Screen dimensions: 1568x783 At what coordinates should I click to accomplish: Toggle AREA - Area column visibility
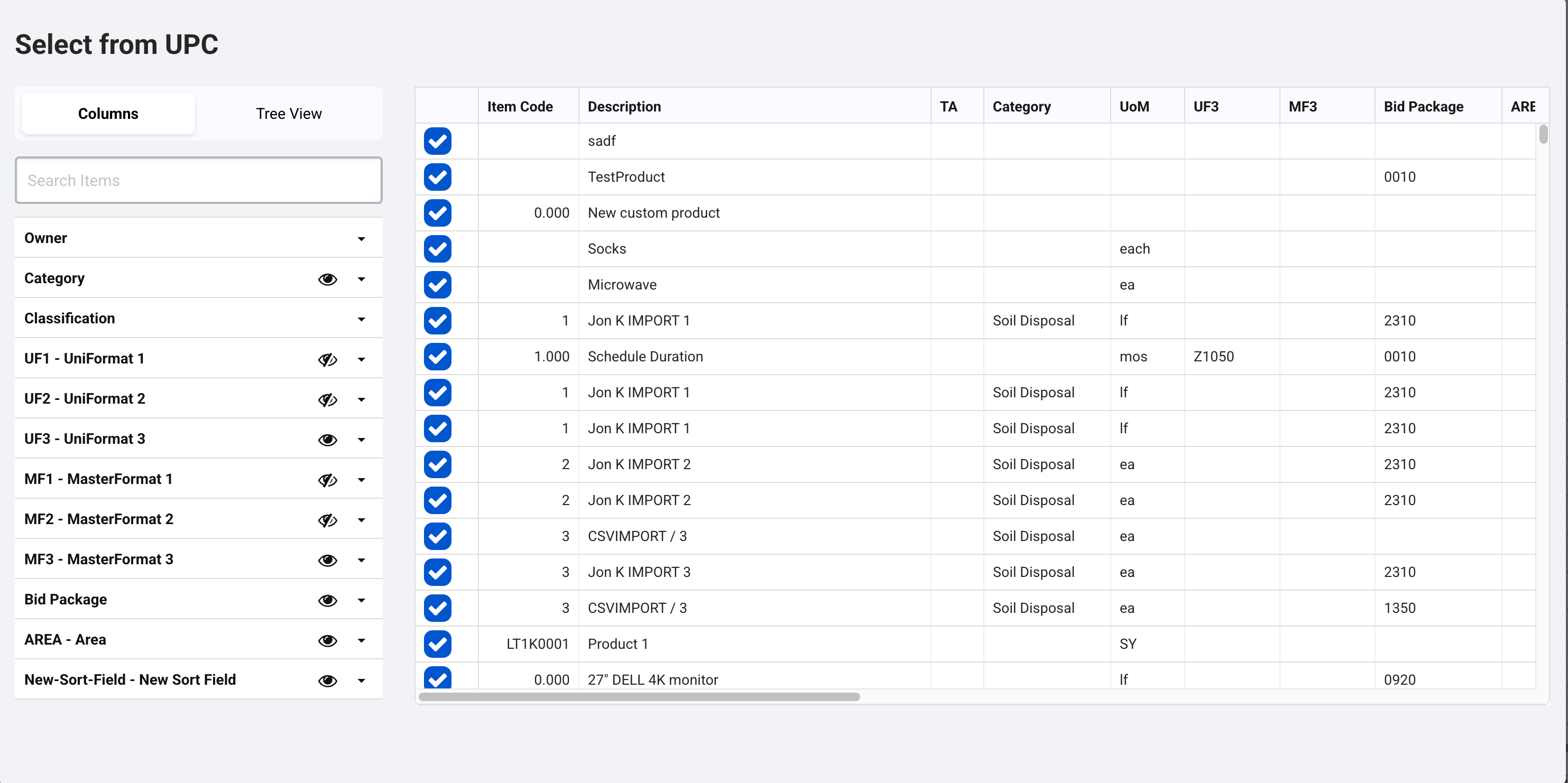(x=327, y=640)
